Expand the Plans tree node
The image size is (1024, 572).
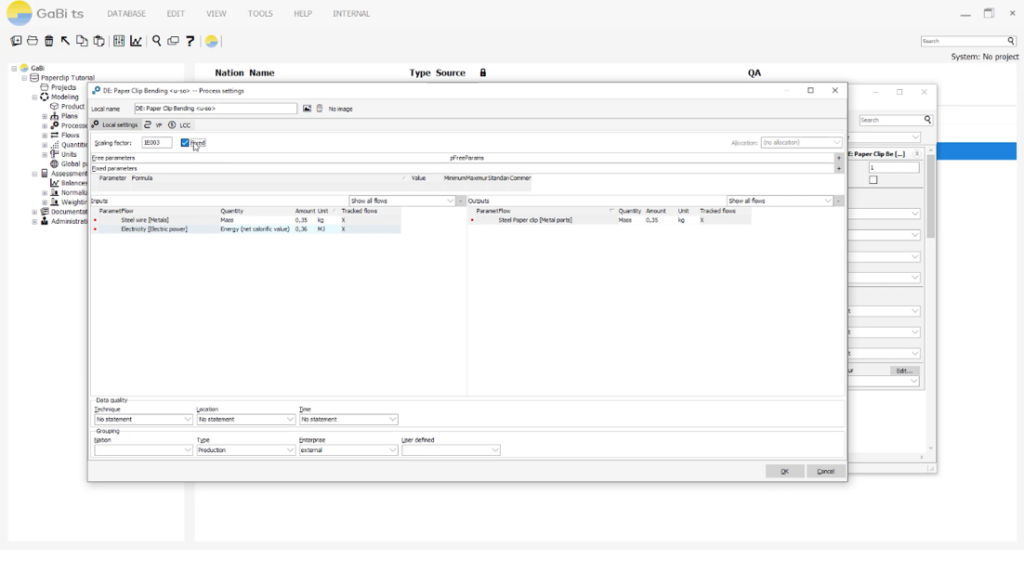pyautogui.click(x=44, y=116)
